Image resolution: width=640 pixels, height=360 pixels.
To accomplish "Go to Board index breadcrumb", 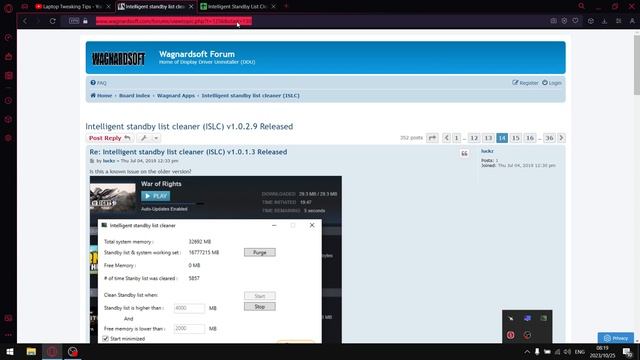I will click(135, 96).
